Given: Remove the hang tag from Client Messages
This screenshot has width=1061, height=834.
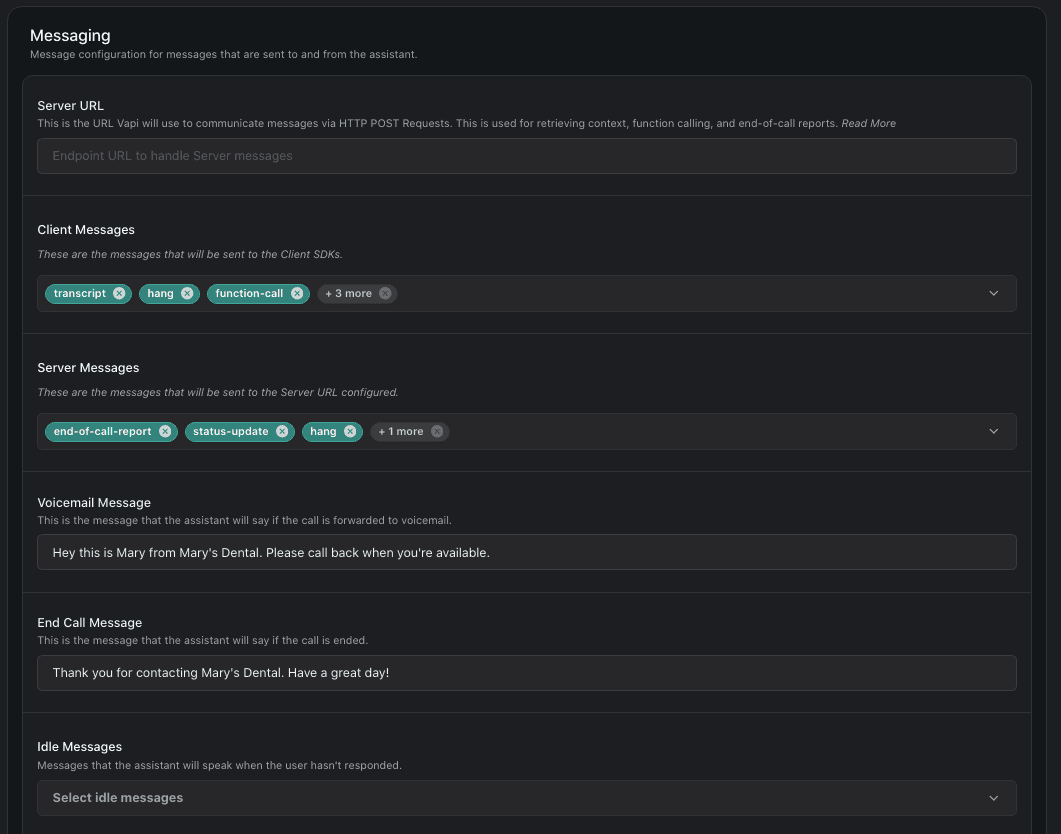Looking at the screenshot, I should coord(187,294).
